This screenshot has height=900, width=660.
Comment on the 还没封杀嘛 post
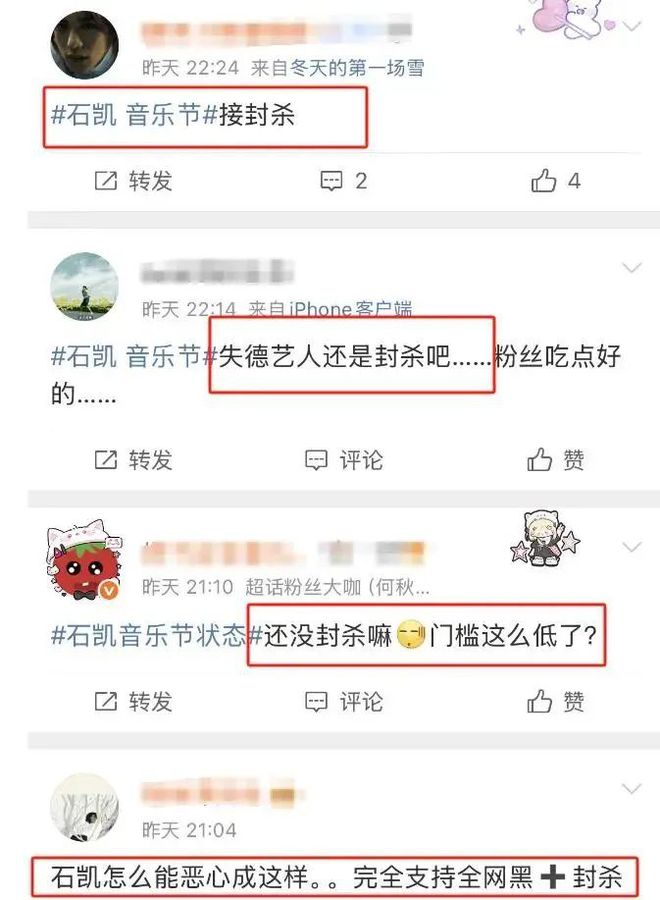(x=343, y=701)
